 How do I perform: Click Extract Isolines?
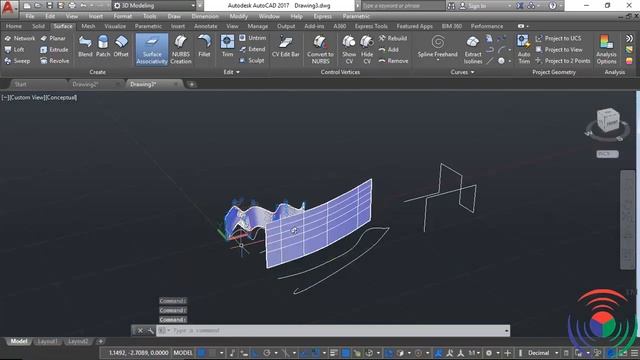[473, 49]
